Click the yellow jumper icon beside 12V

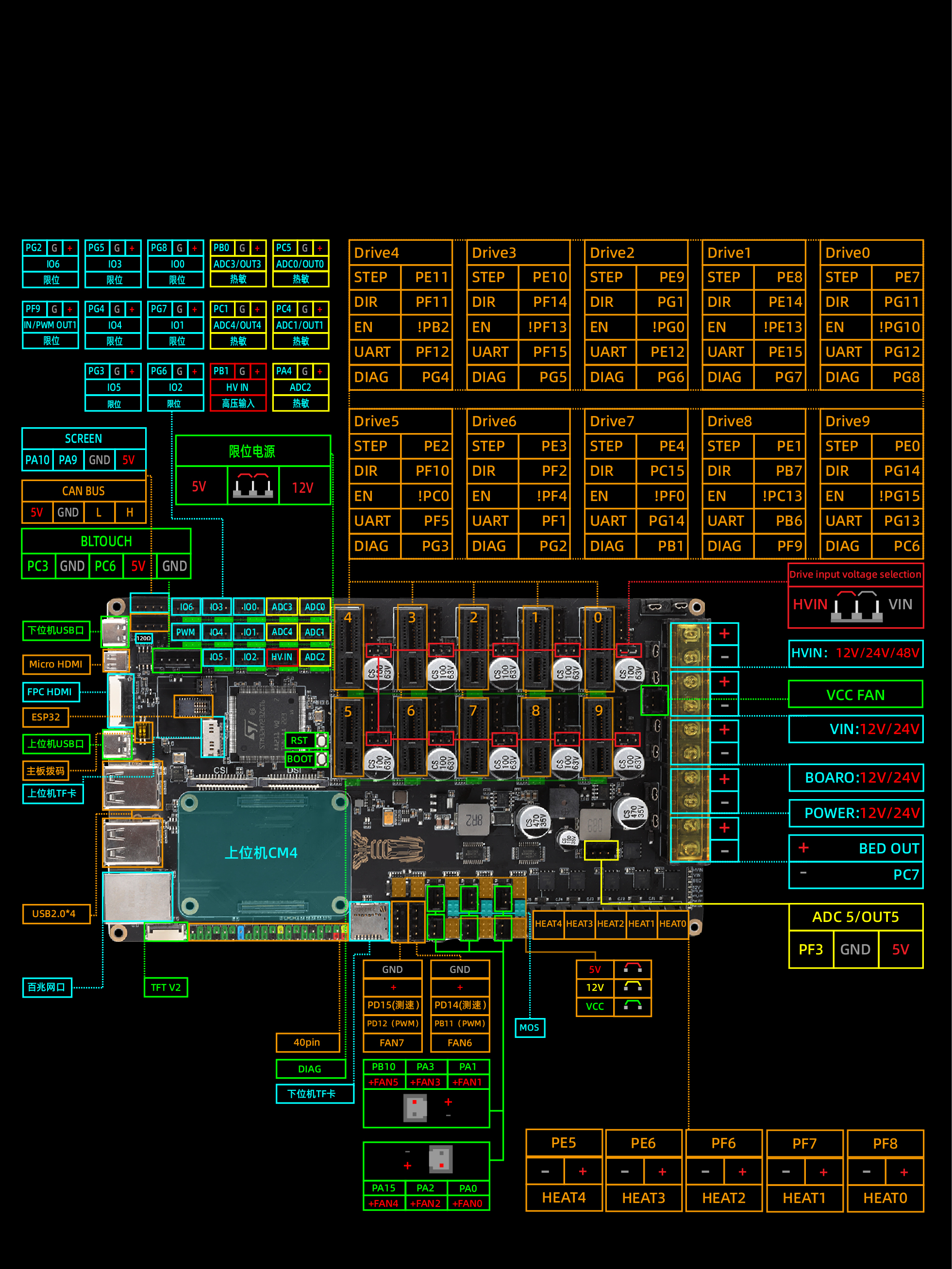pyautogui.click(x=633, y=987)
